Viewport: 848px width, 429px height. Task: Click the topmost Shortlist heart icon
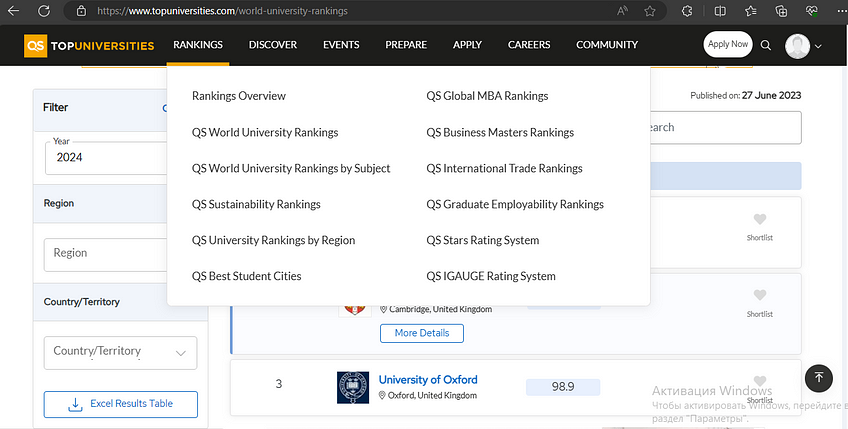(760, 219)
